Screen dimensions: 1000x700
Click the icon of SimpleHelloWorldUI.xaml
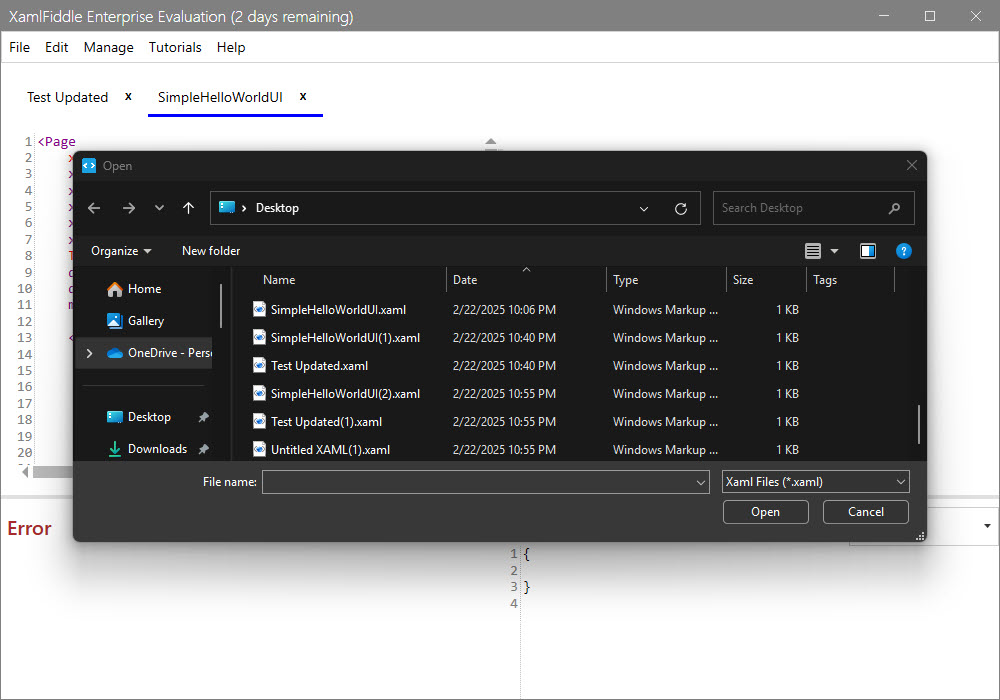point(259,310)
